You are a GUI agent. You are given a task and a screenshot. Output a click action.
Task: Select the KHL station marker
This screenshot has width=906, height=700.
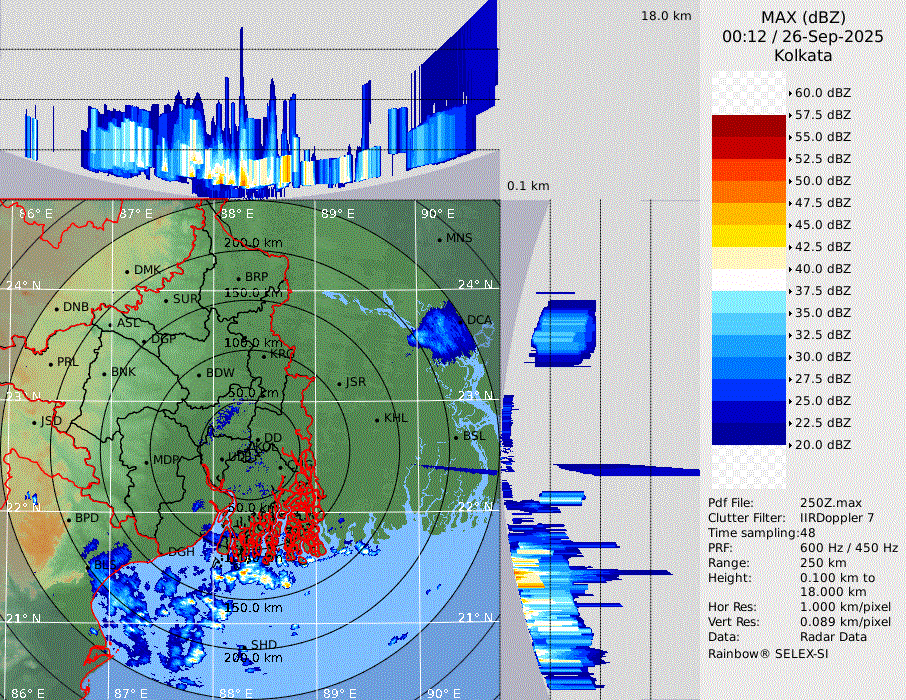click(378, 419)
